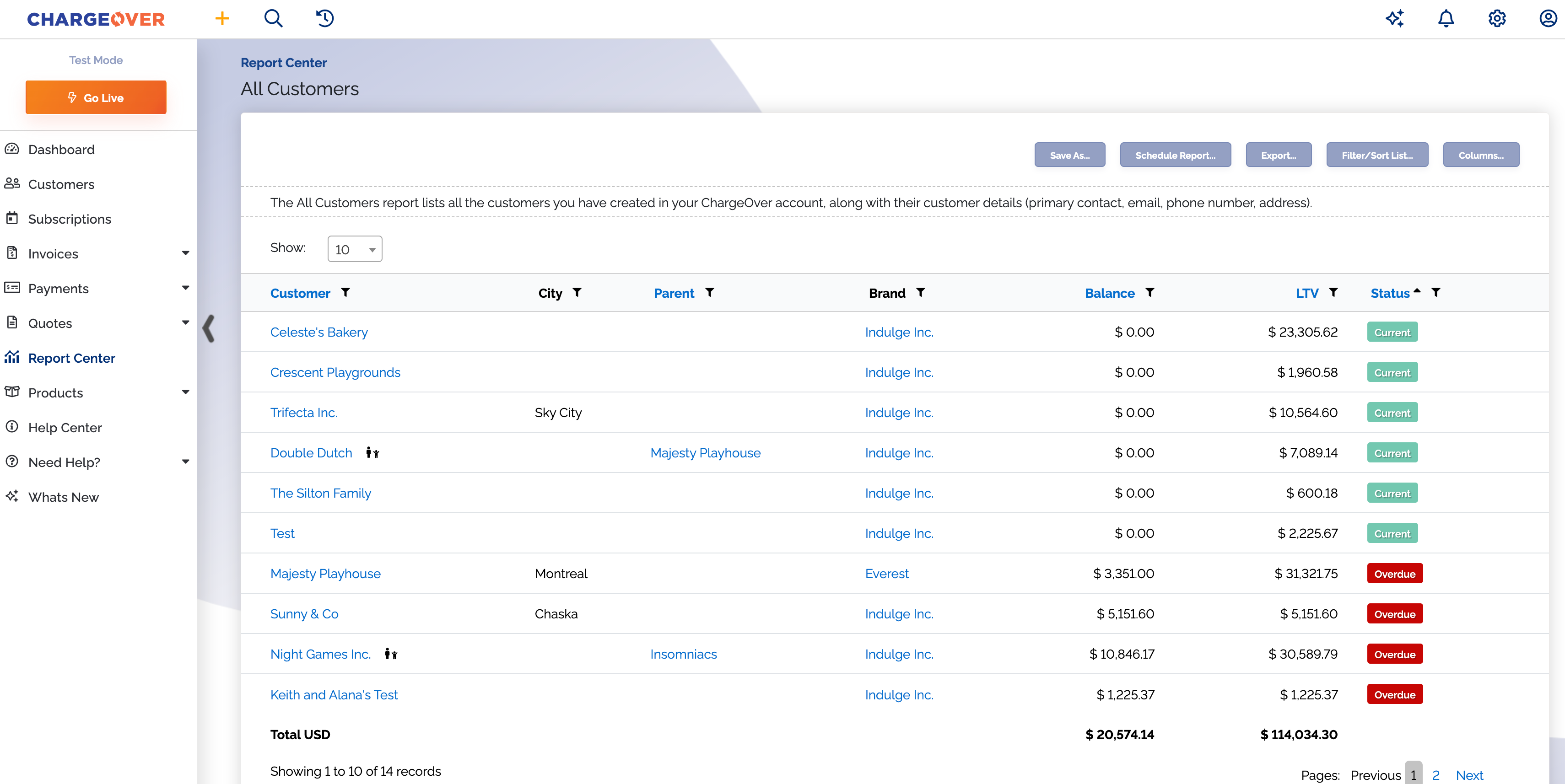
Task: Click the Current badge for Trifecta Inc.
Action: coord(1392,413)
